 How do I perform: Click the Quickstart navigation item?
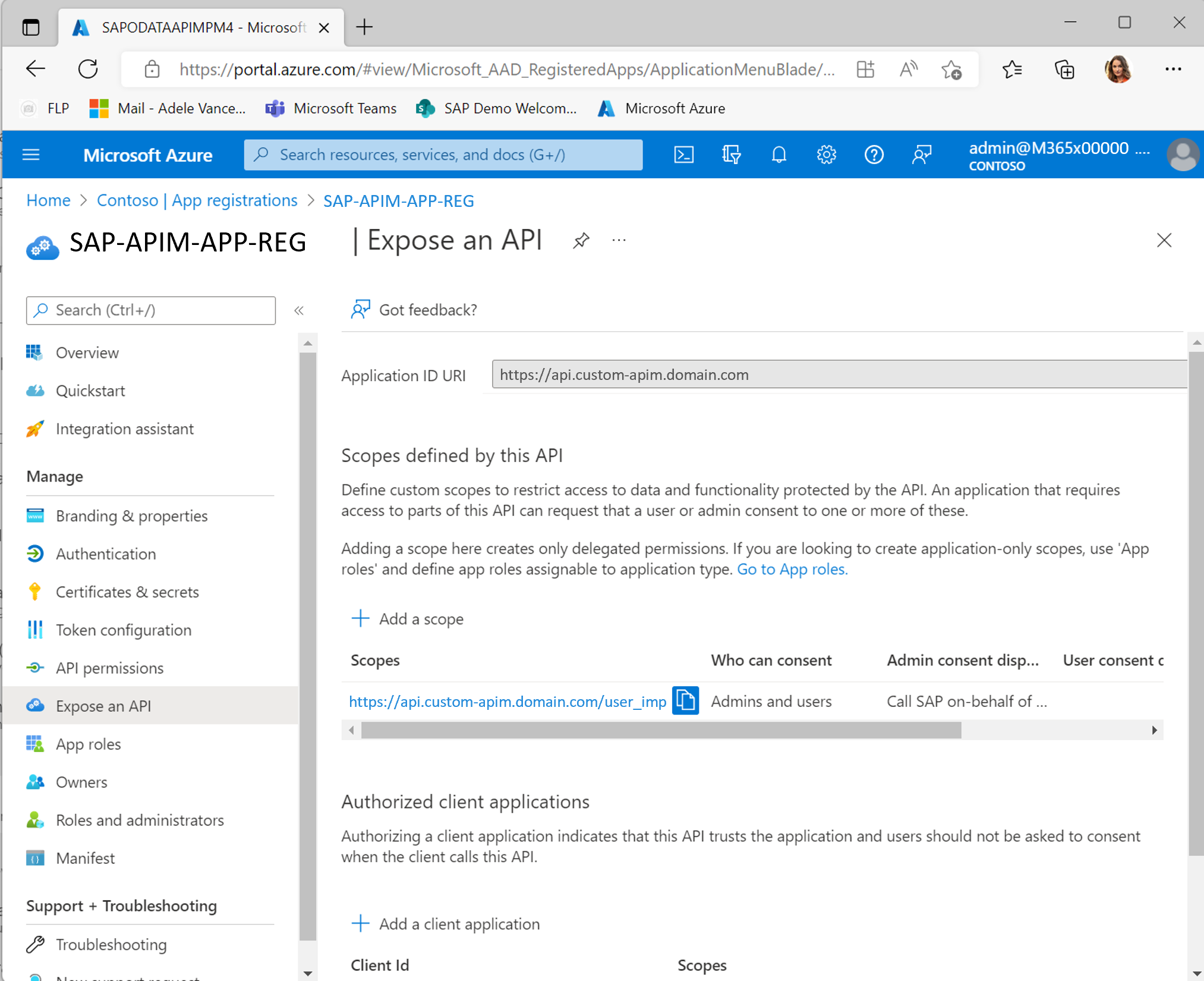tap(90, 390)
